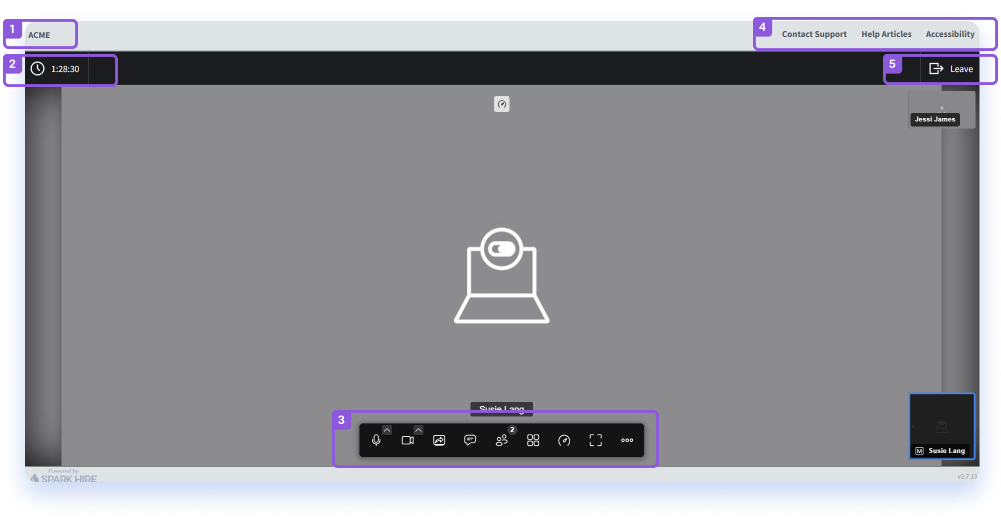
Task: Click the version v2.7.13 text
Action: tap(967, 476)
